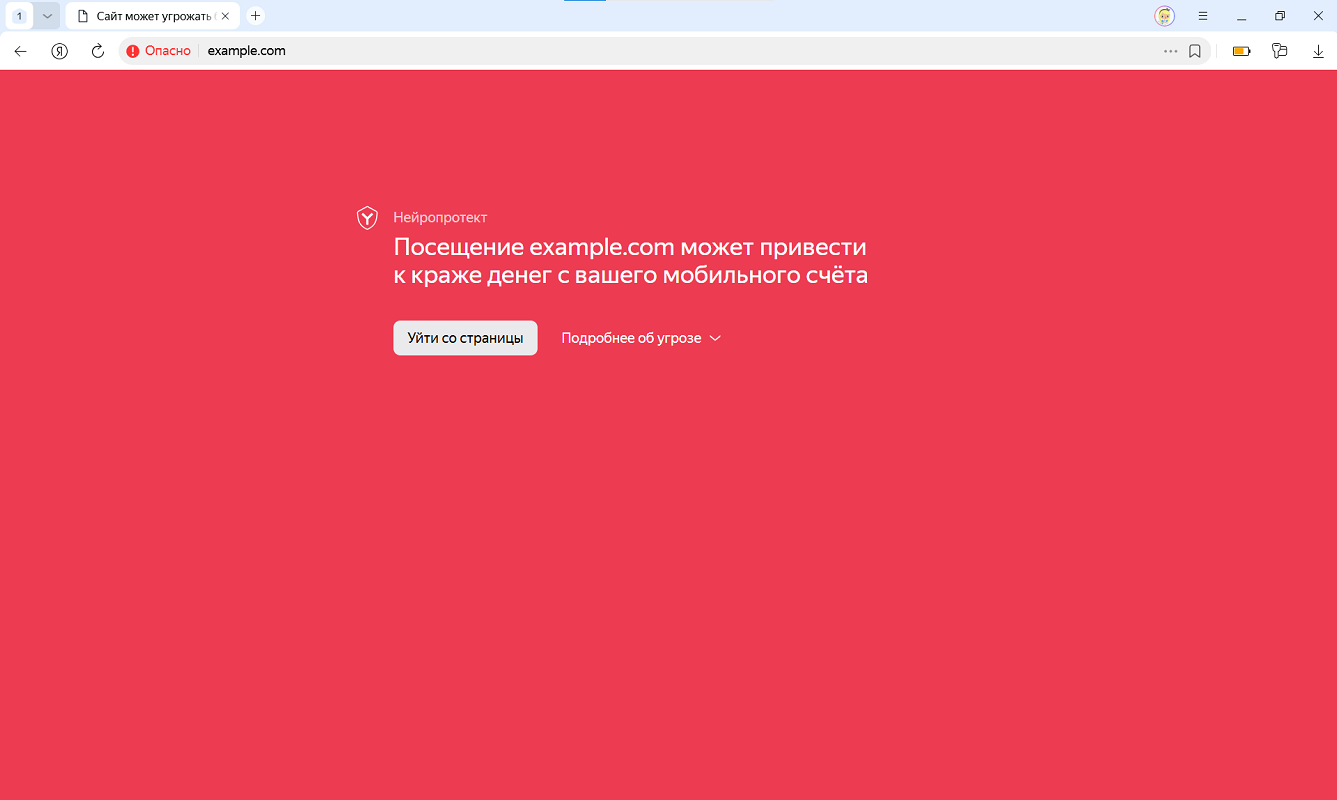Click the extensions/feedback icon beside the battery
The image size is (1337, 800).
[1279, 51]
